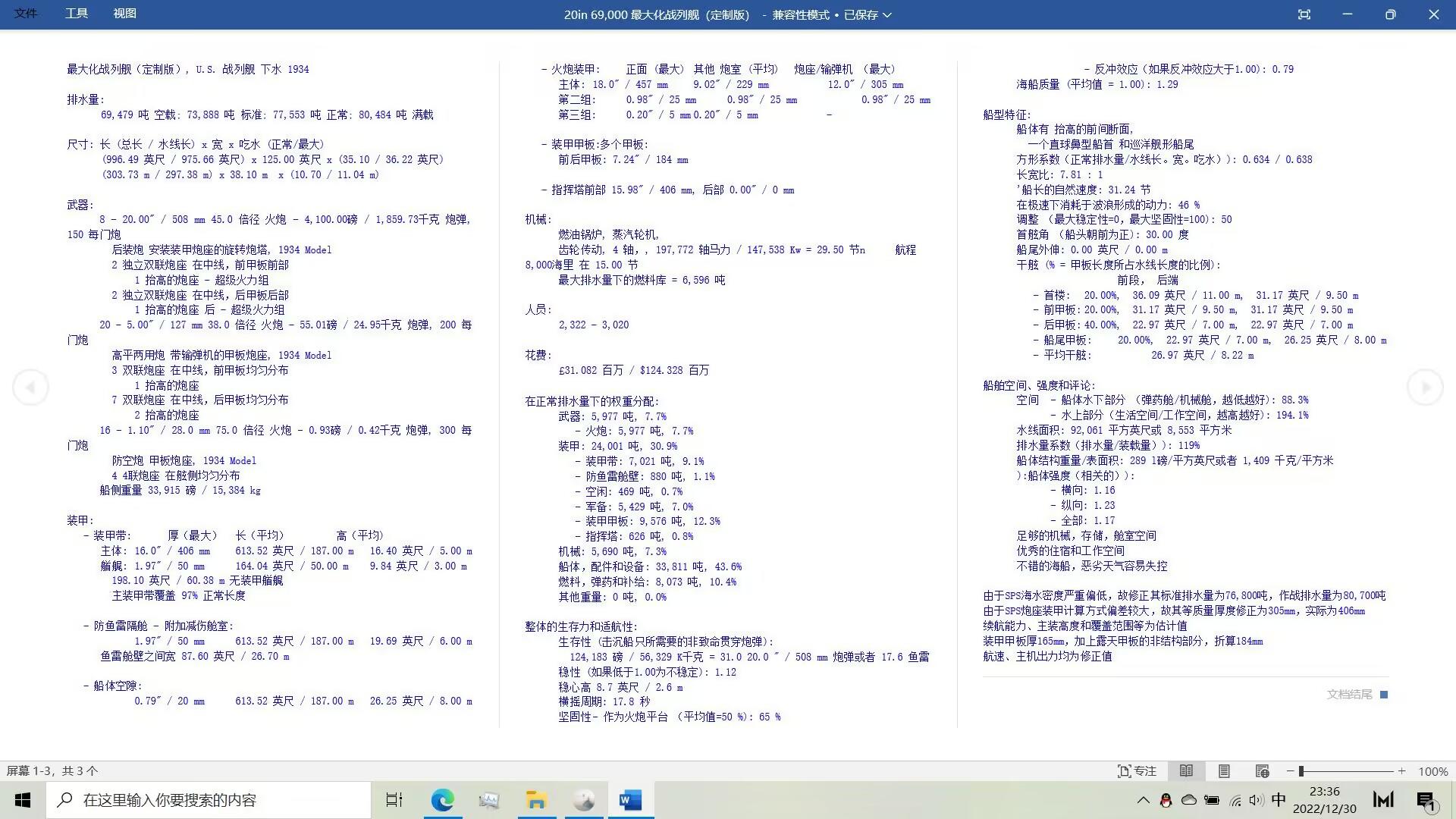Viewport: 1456px width, 819px height.
Task: Open volume control tray icon
Action: pos(1257,800)
